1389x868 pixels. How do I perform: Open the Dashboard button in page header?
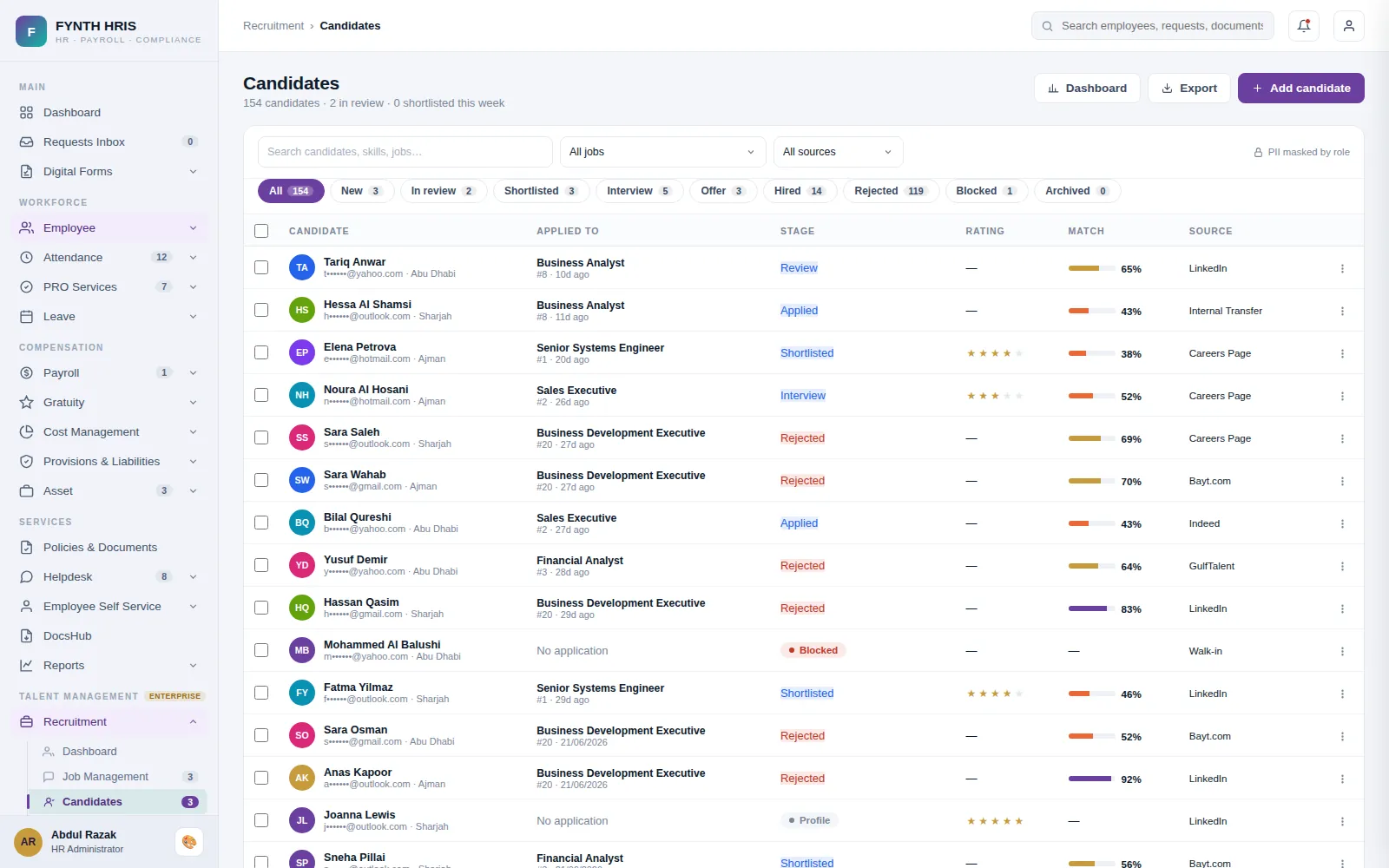[x=1087, y=88]
